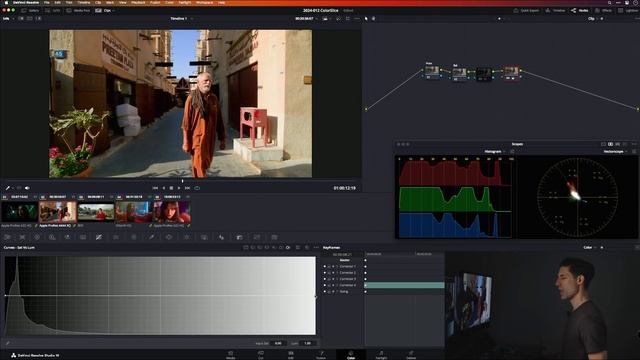Open the File menu
This screenshot has width=640, height=360.
click(47, 2)
